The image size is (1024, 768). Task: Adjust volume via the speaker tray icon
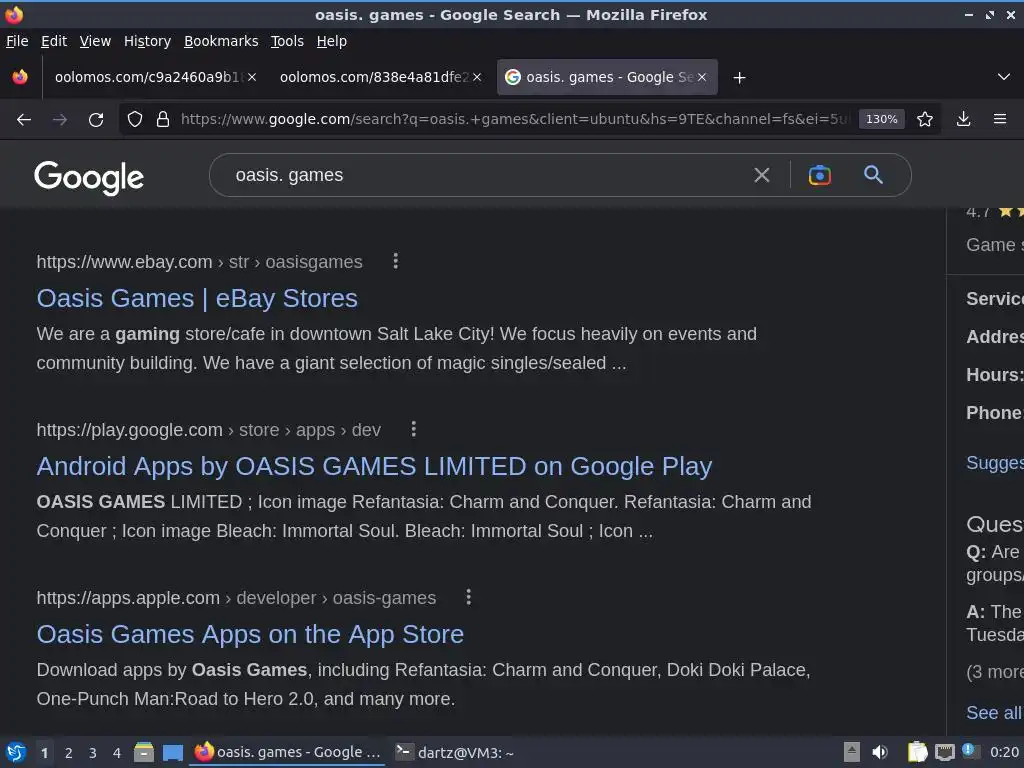pos(880,752)
